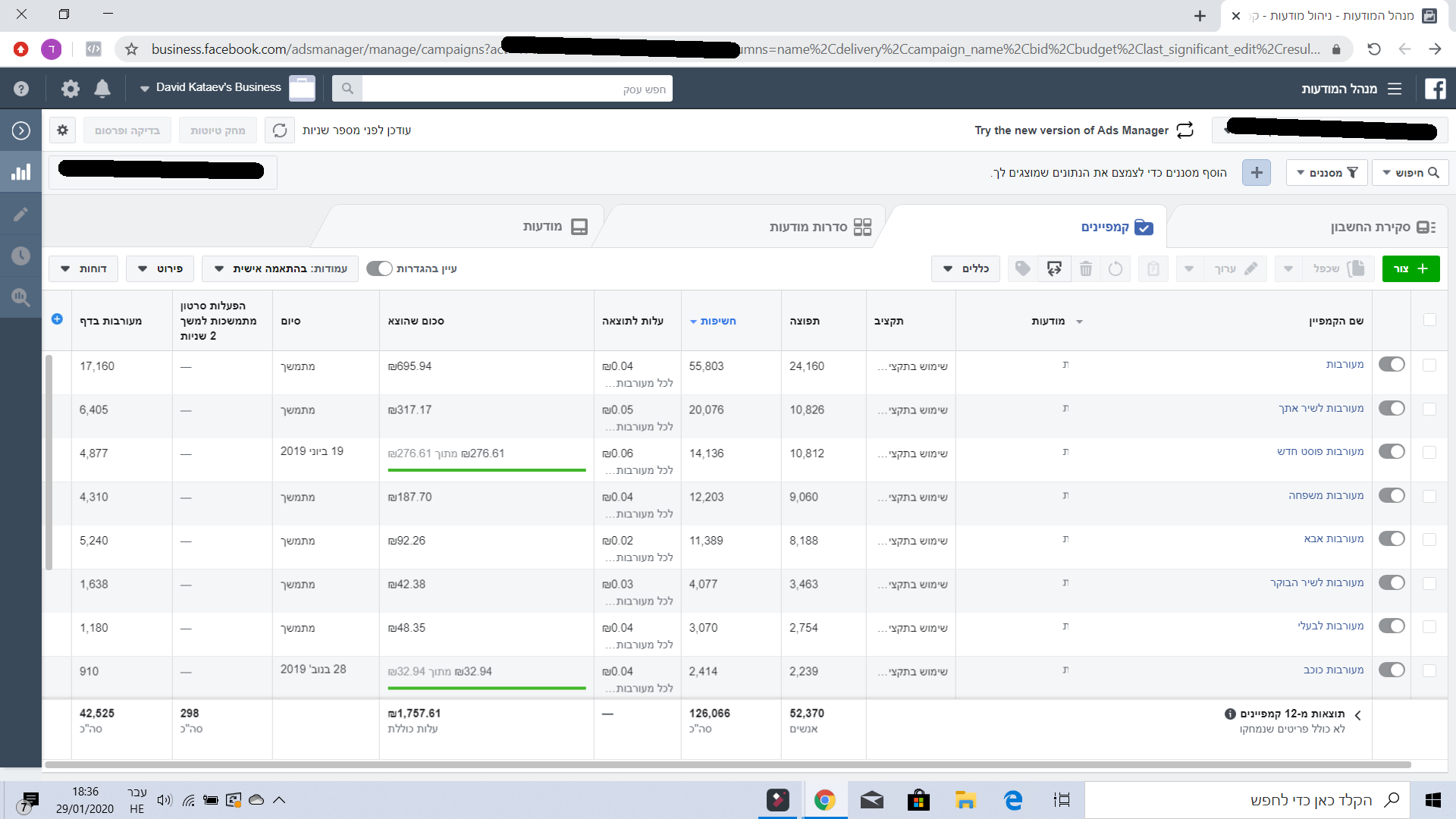The height and width of the screenshot is (819, 1456).
Task: Open campaign link מעורבות לשיר הבוקר
Action: [1316, 582]
